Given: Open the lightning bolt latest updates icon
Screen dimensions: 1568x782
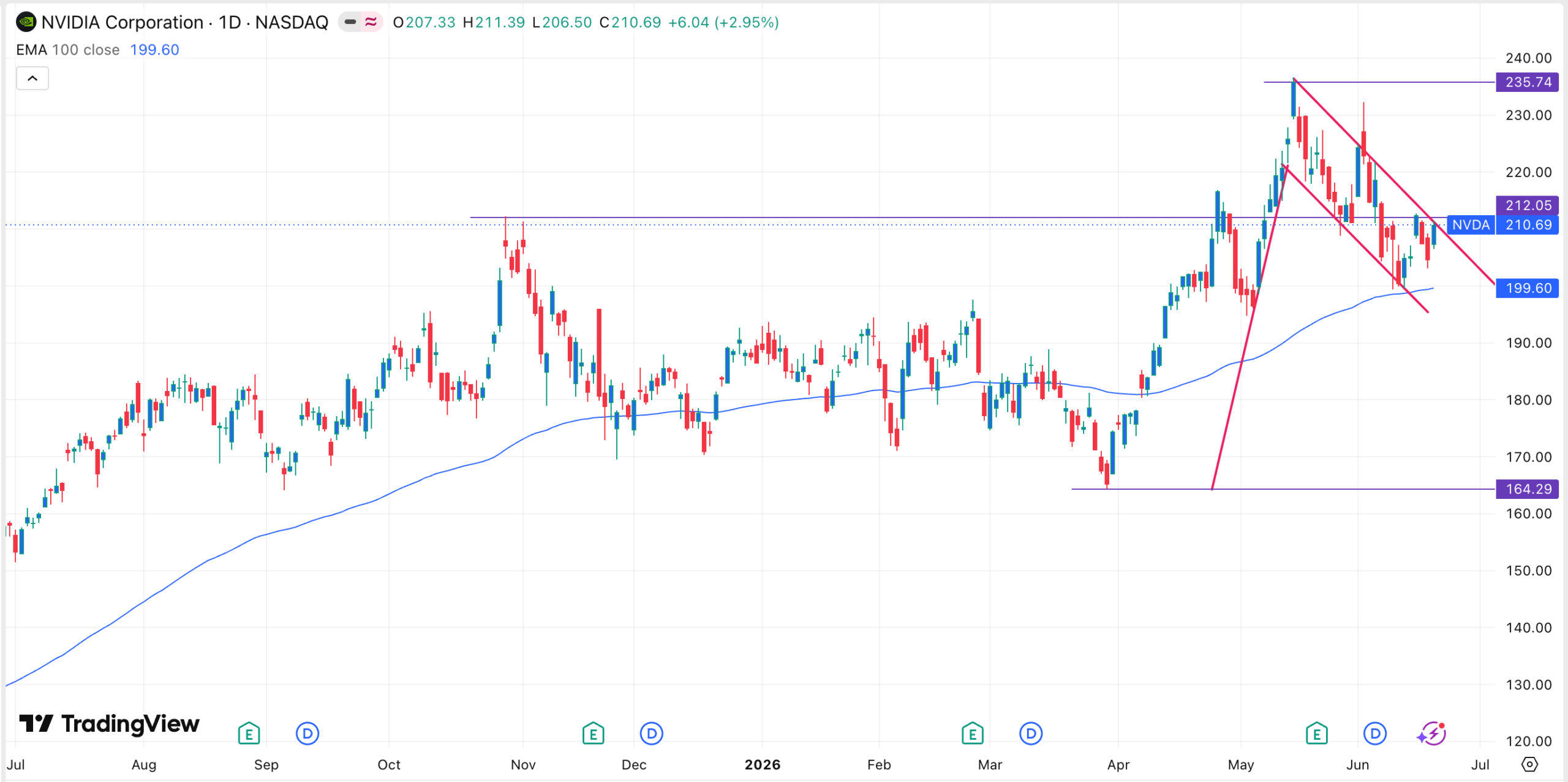Looking at the screenshot, I should 1431,734.
